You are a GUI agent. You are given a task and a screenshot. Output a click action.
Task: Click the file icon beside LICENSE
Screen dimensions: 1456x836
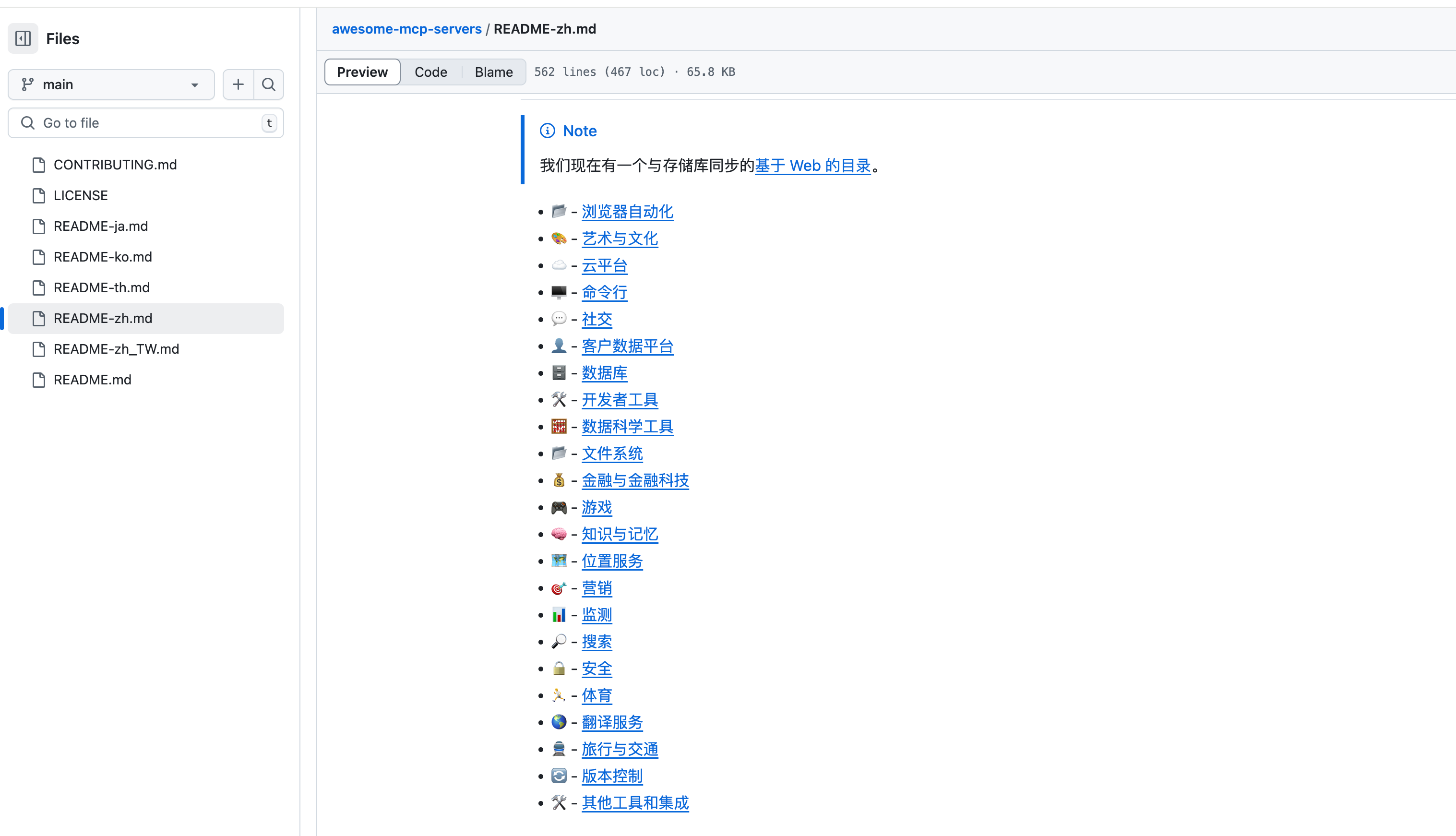(x=38, y=195)
